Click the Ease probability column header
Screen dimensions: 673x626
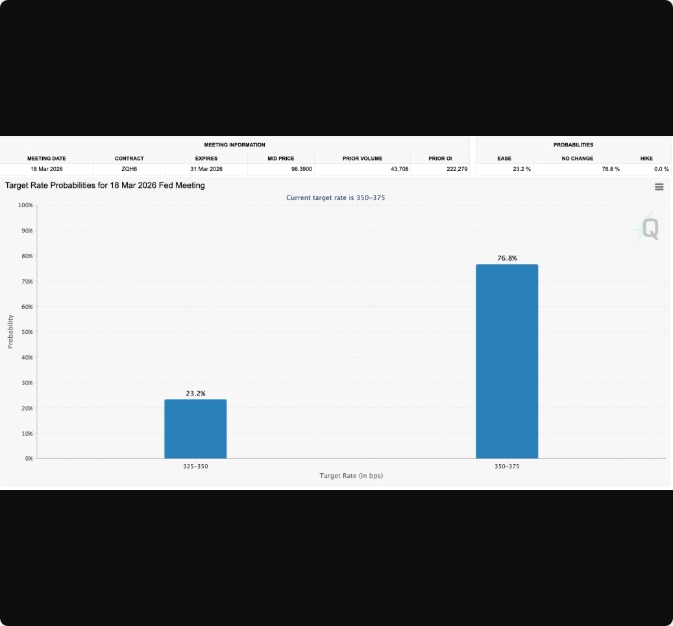pos(504,158)
